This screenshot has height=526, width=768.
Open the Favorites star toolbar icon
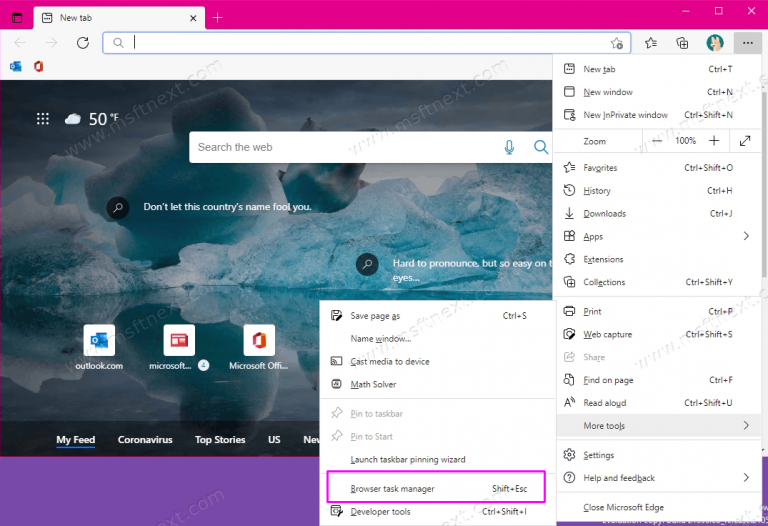[651, 43]
